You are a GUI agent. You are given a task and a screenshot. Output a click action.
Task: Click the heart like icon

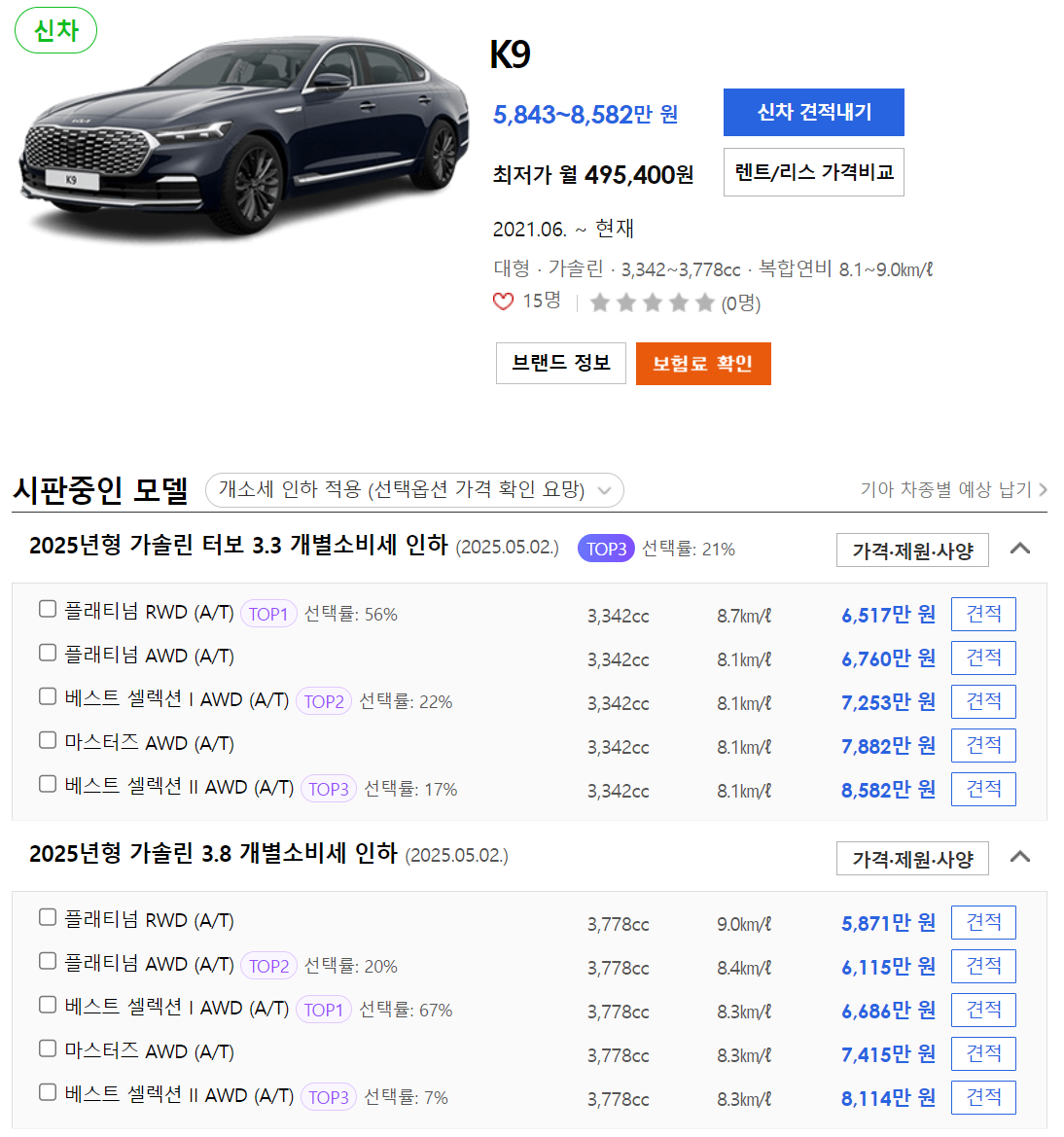(x=504, y=302)
